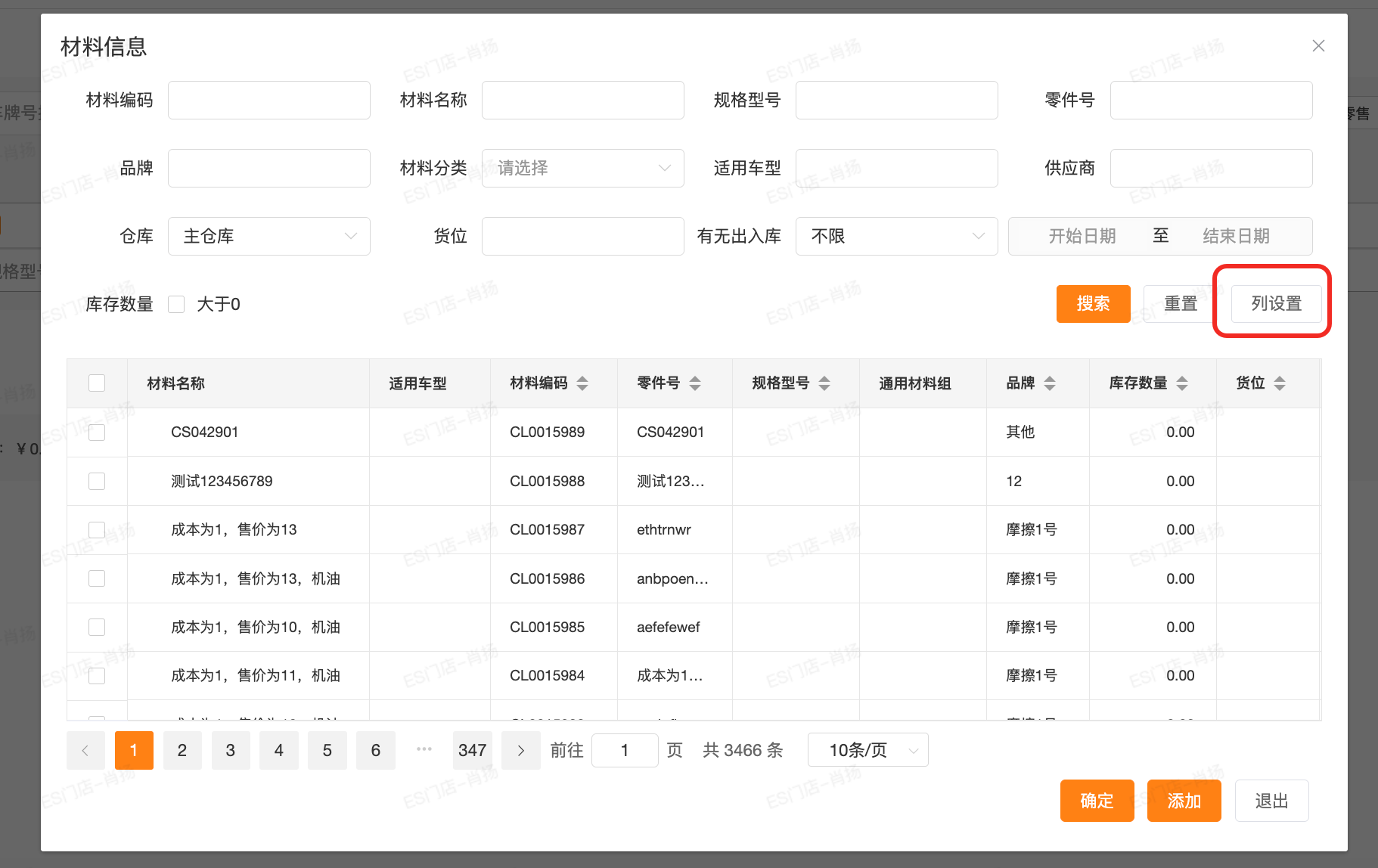Open the 有无出入库 不限 dropdown
Image resolution: width=1378 pixels, height=868 pixels.
tap(896, 236)
